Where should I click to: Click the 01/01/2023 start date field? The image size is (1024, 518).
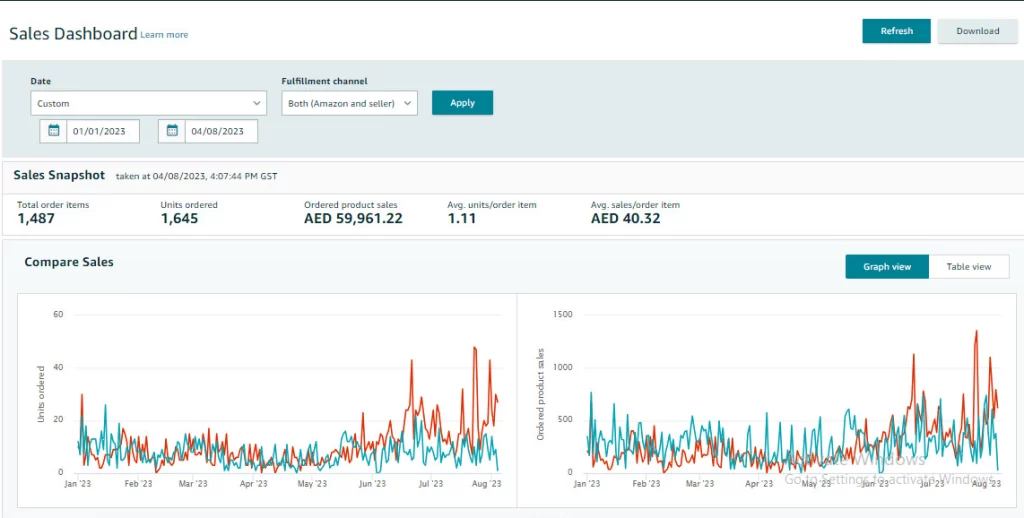tap(103, 131)
